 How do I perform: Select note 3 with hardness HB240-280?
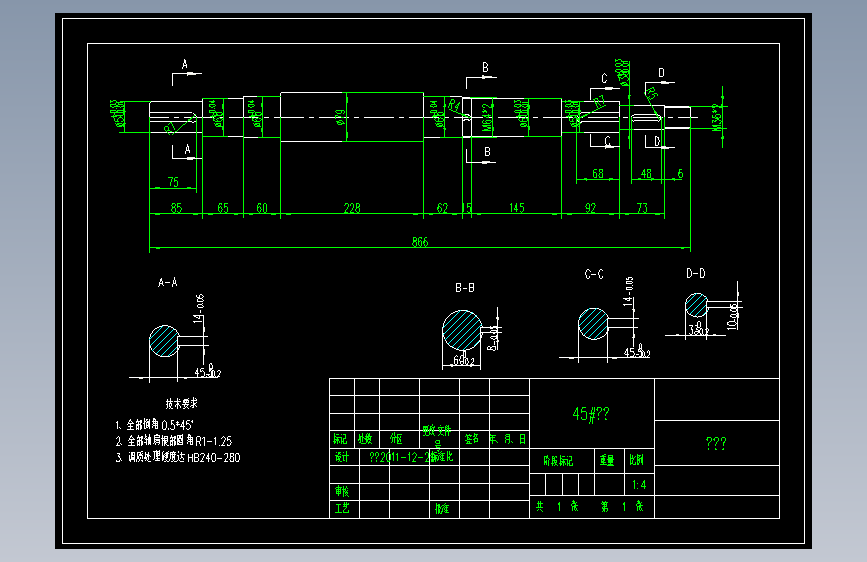178,457
